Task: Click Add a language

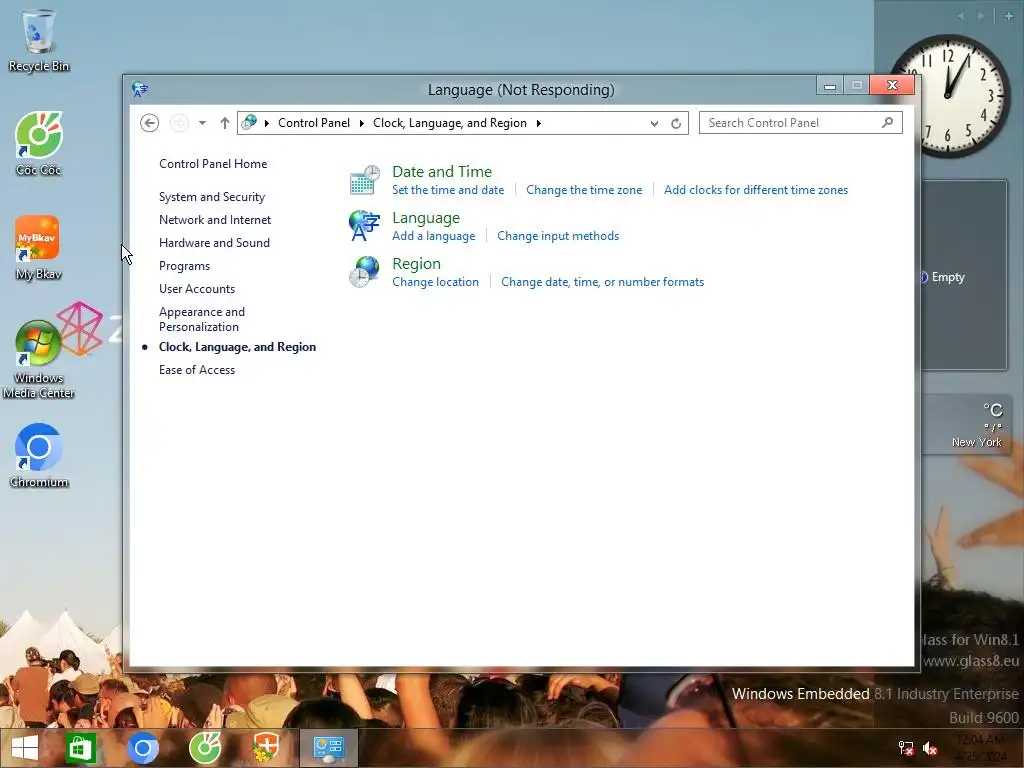Action: 434,236
